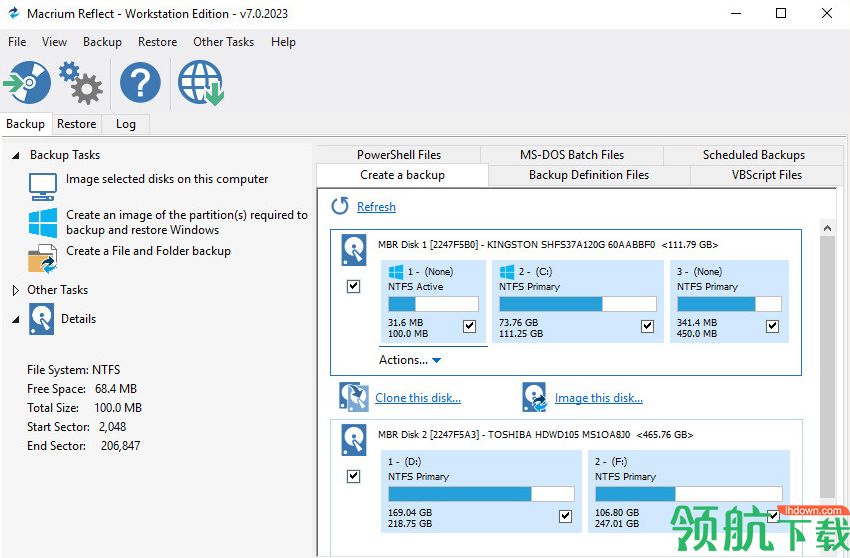
Task: Collapse the Backup Tasks tree section
Action: (16, 156)
